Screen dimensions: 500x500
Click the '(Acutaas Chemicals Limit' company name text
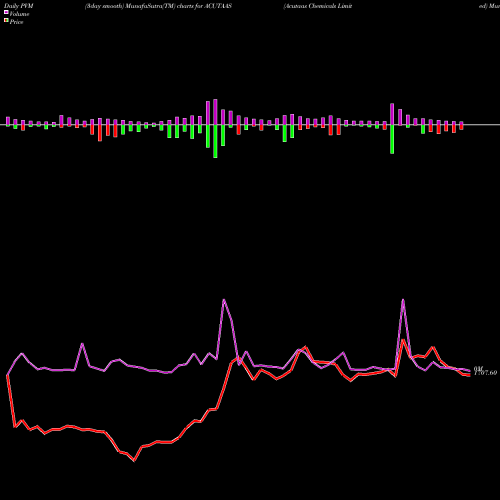tap(318, 6)
